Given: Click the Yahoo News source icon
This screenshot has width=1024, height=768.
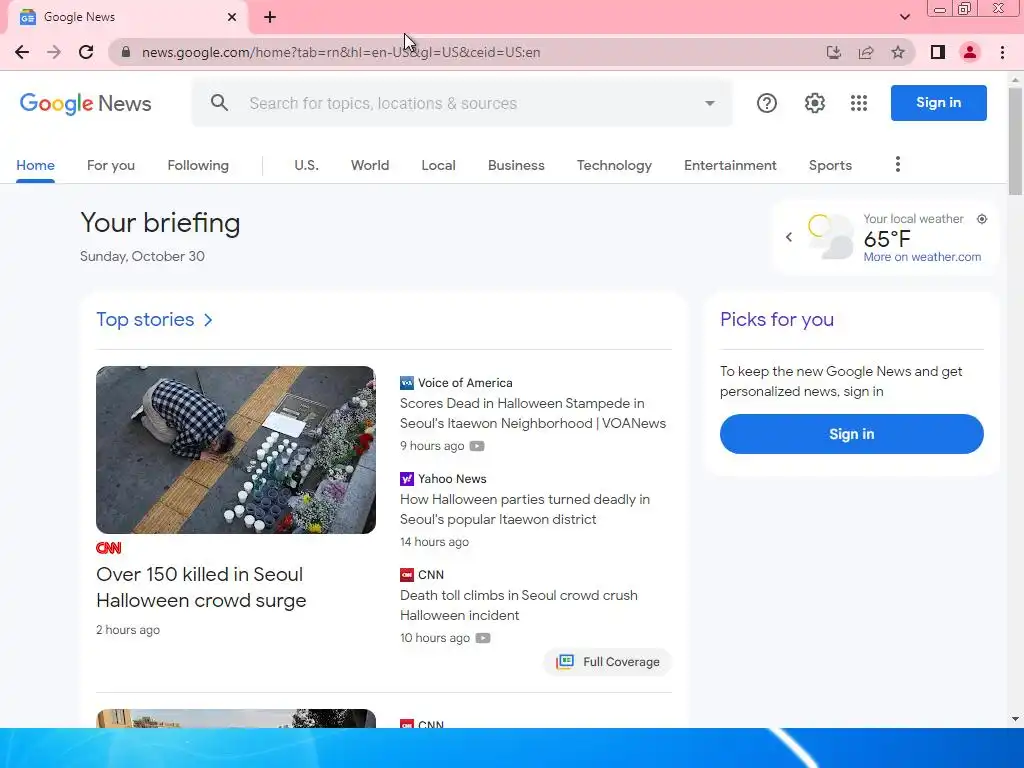Looking at the screenshot, I should point(407,479).
